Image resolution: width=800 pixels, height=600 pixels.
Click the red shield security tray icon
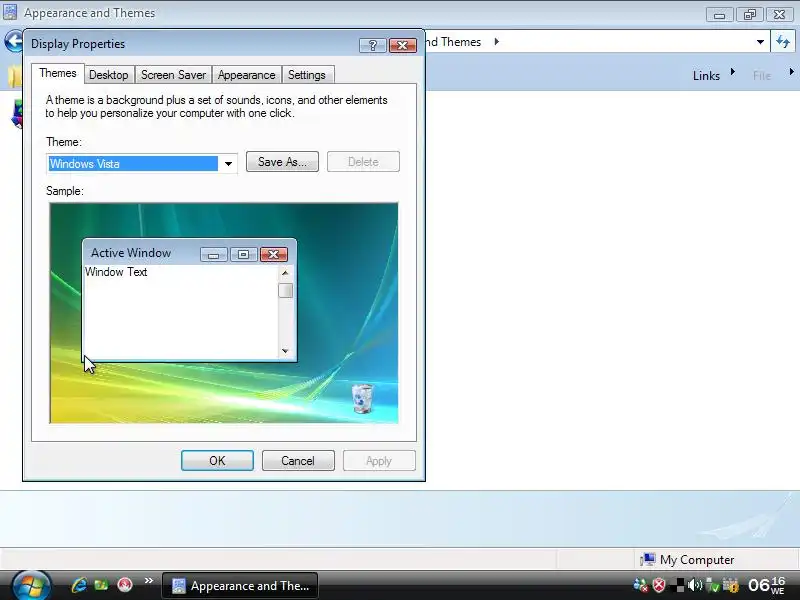tap(659, 585)
